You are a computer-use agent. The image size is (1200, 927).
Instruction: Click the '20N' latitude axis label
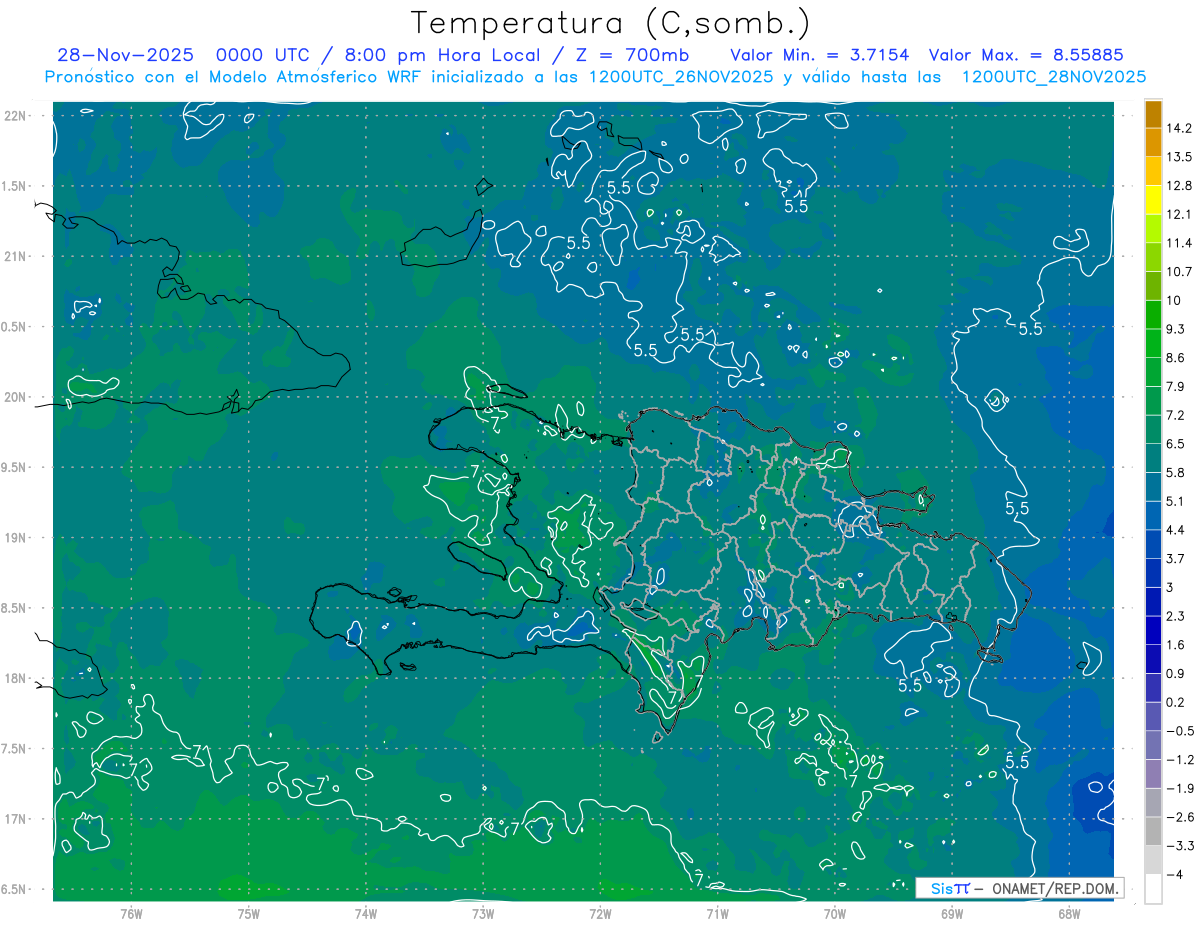[15, 397]
